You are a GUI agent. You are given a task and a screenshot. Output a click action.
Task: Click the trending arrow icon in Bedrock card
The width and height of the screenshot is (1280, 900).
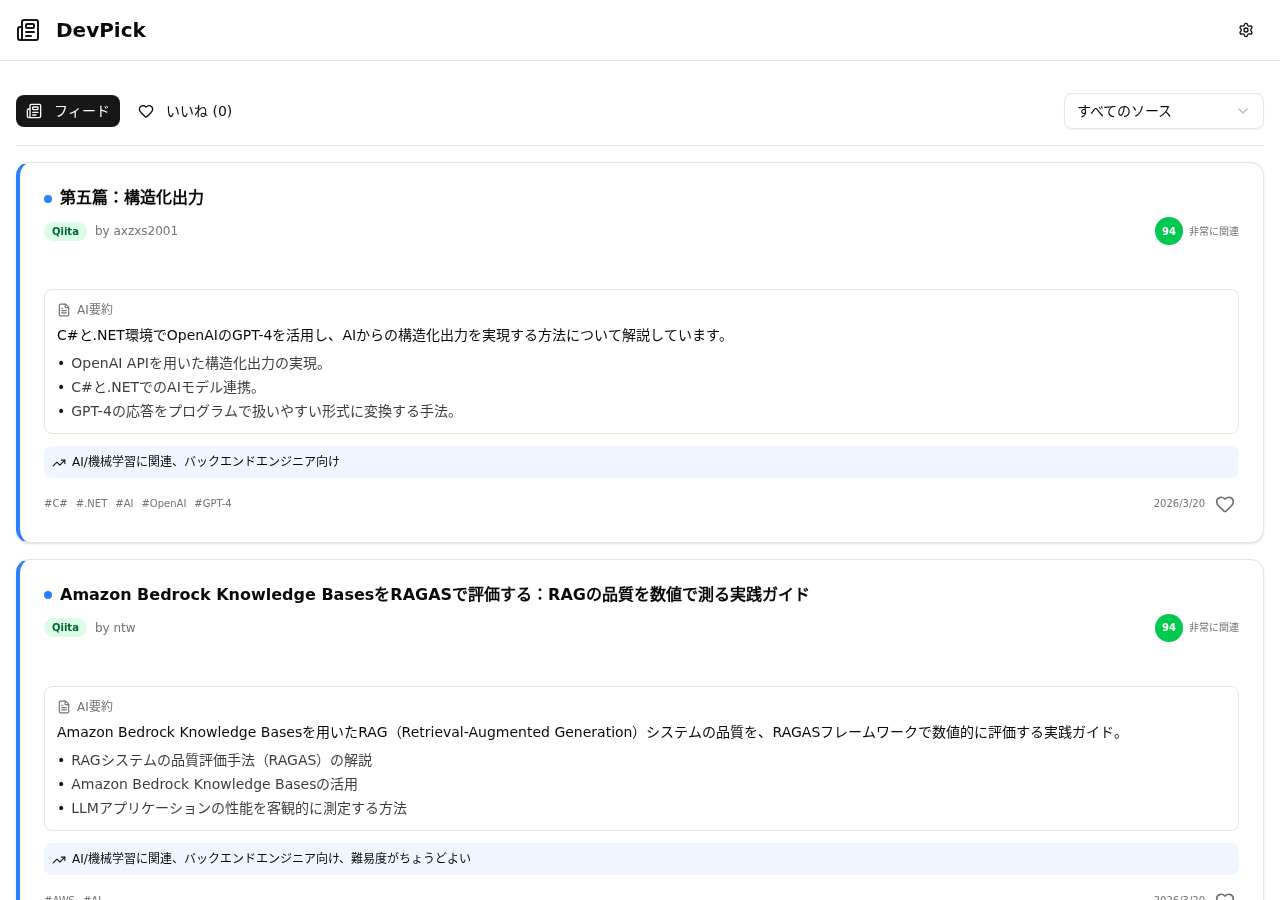coord(59,860)
